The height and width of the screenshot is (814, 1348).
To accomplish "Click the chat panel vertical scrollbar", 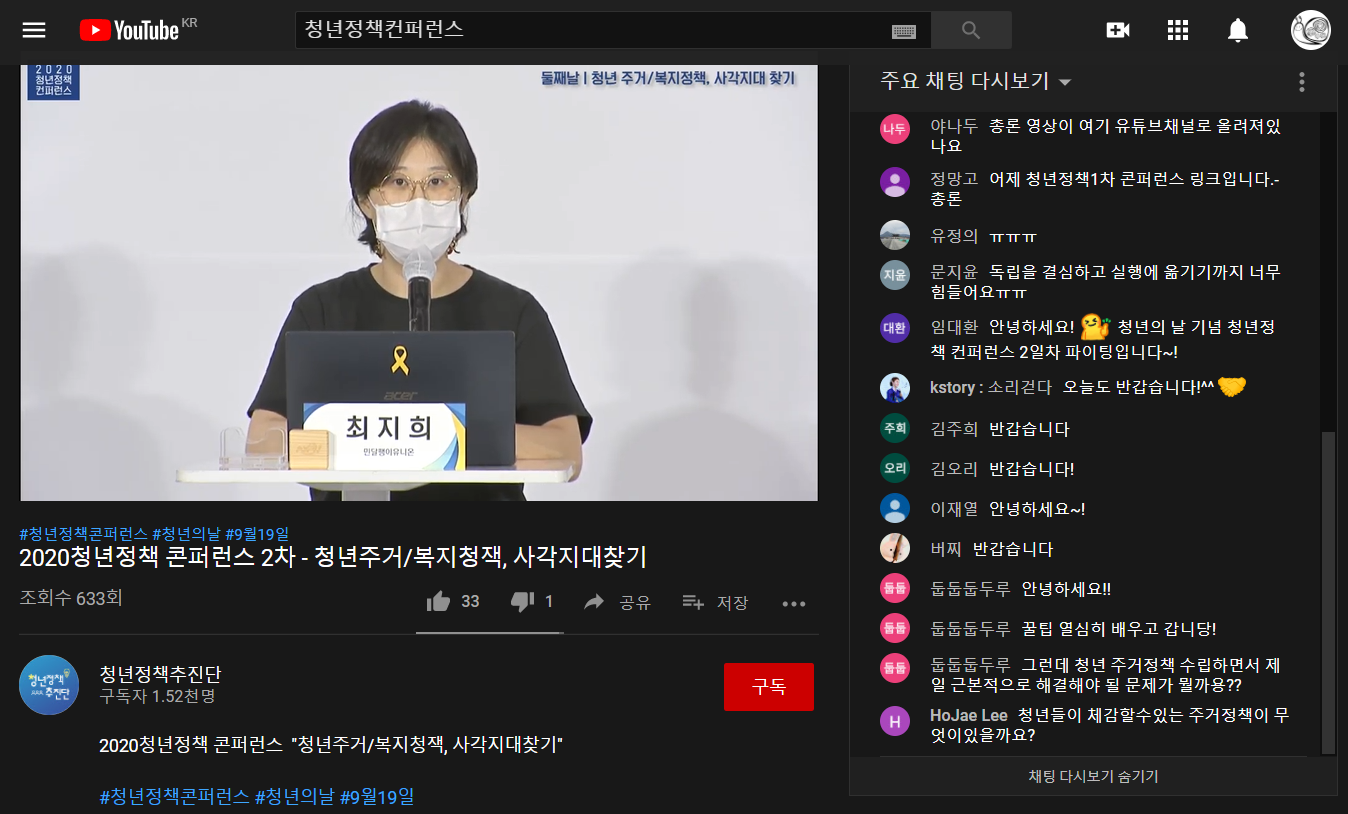I will (x=1328, y=592).
